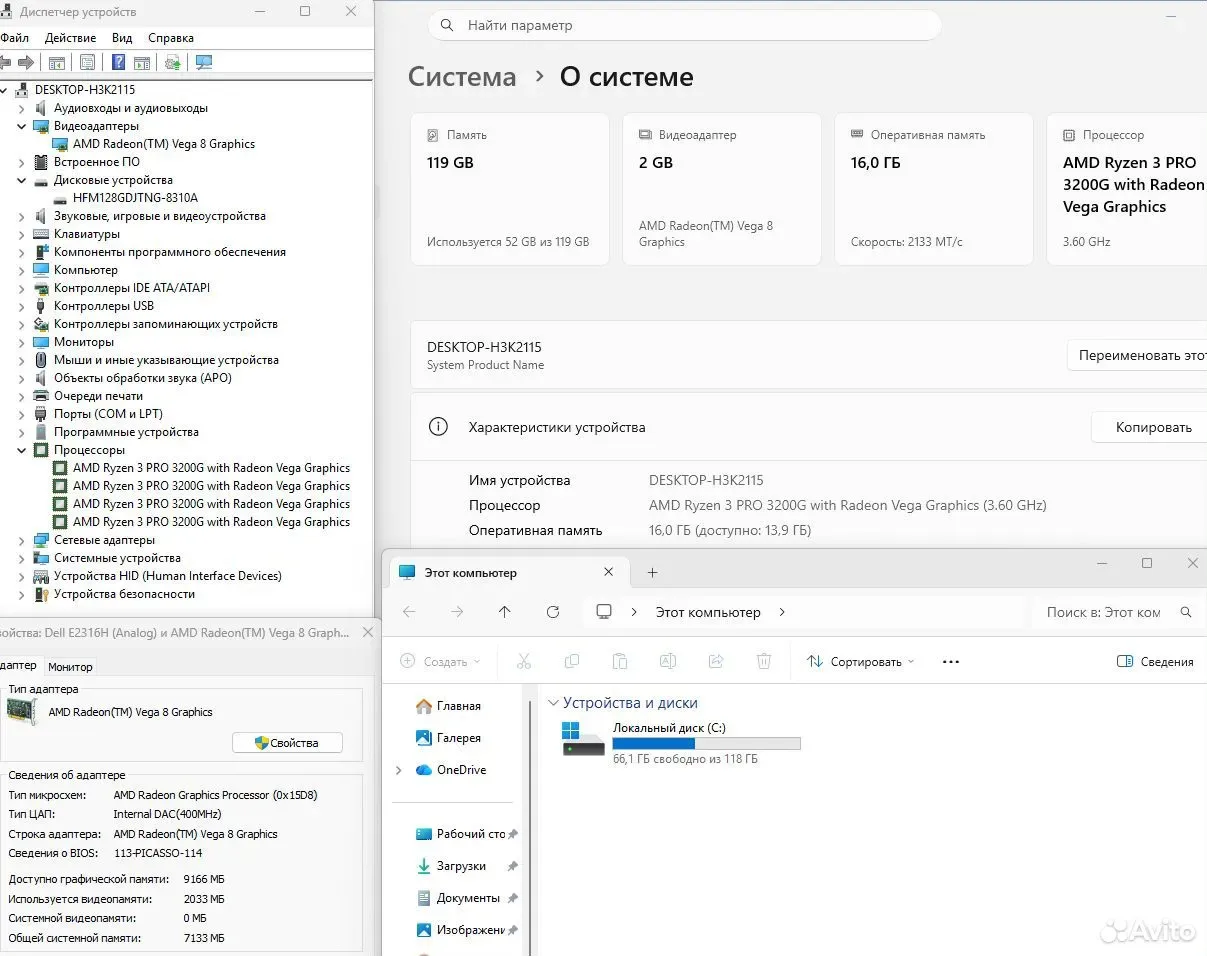Screen dimensions: 1207x956
Task: Click the Cut scissors icon in Explorer toolbar
Action: pos(523,661)
